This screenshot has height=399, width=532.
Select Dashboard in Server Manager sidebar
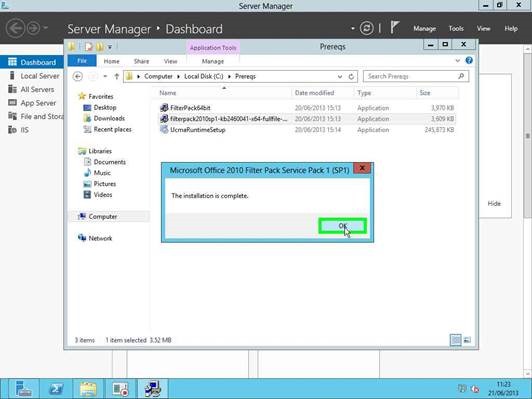pos(32,62)
